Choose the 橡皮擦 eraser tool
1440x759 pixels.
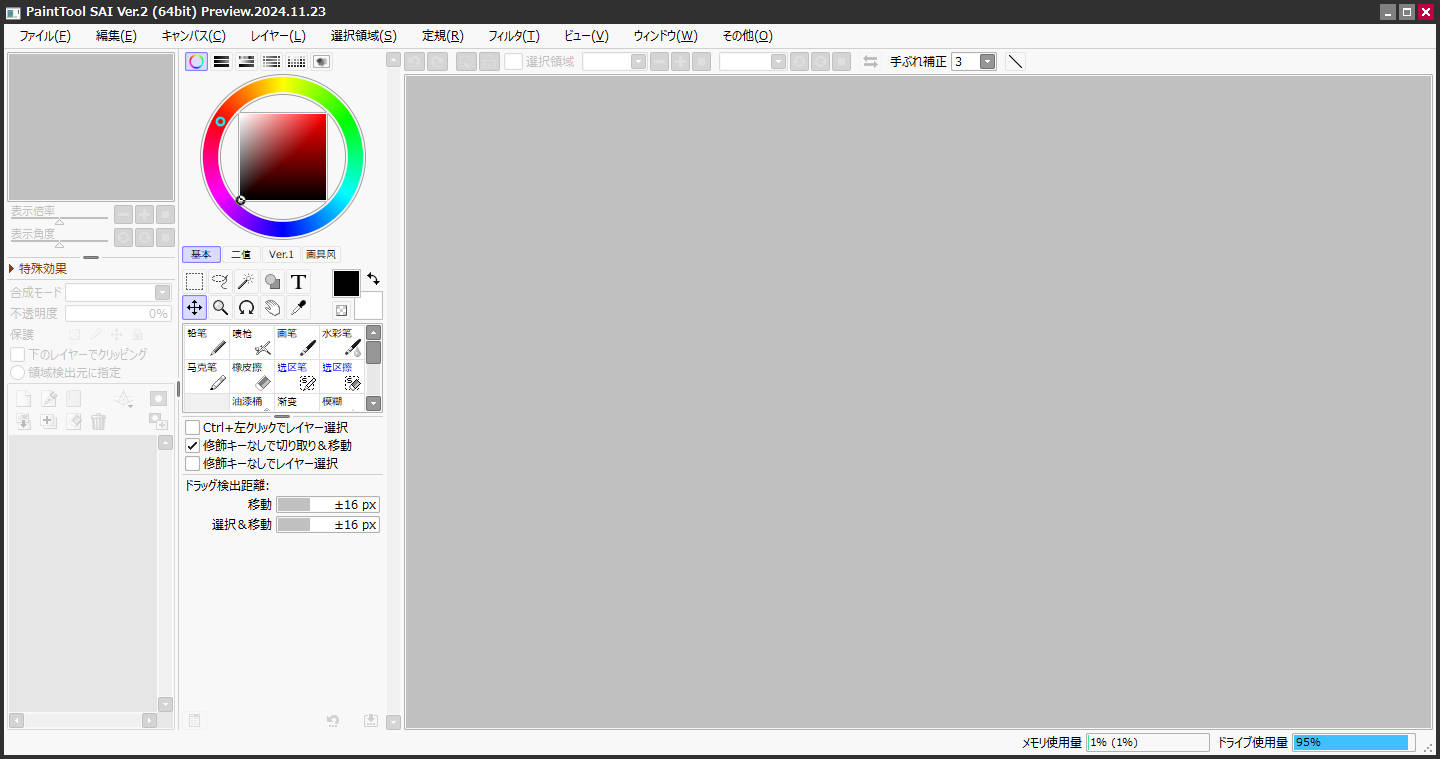(x=252, y=376)
